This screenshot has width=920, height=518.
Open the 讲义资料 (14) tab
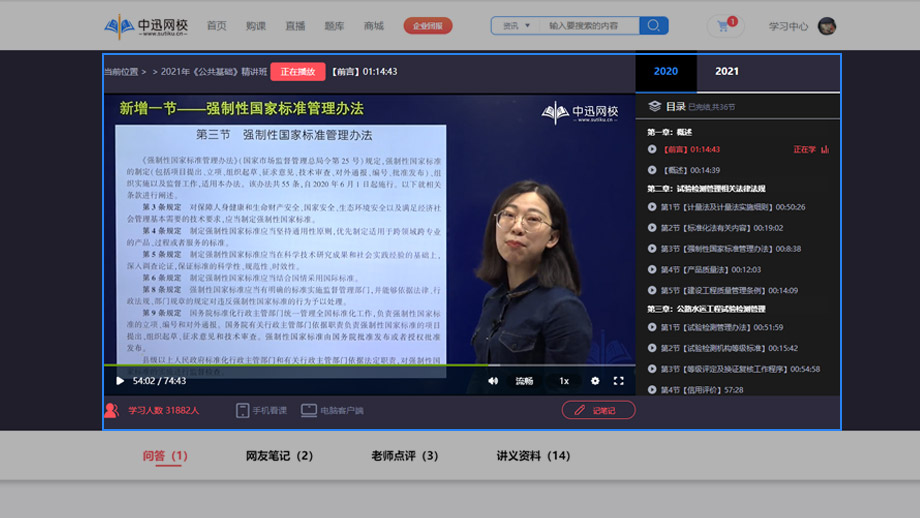pyautogui.click(x=533, y=456)
